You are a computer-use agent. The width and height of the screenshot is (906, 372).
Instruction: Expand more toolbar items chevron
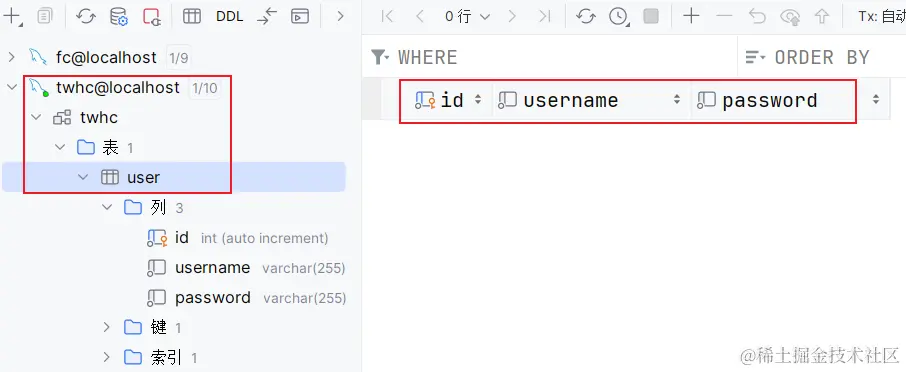340,16
